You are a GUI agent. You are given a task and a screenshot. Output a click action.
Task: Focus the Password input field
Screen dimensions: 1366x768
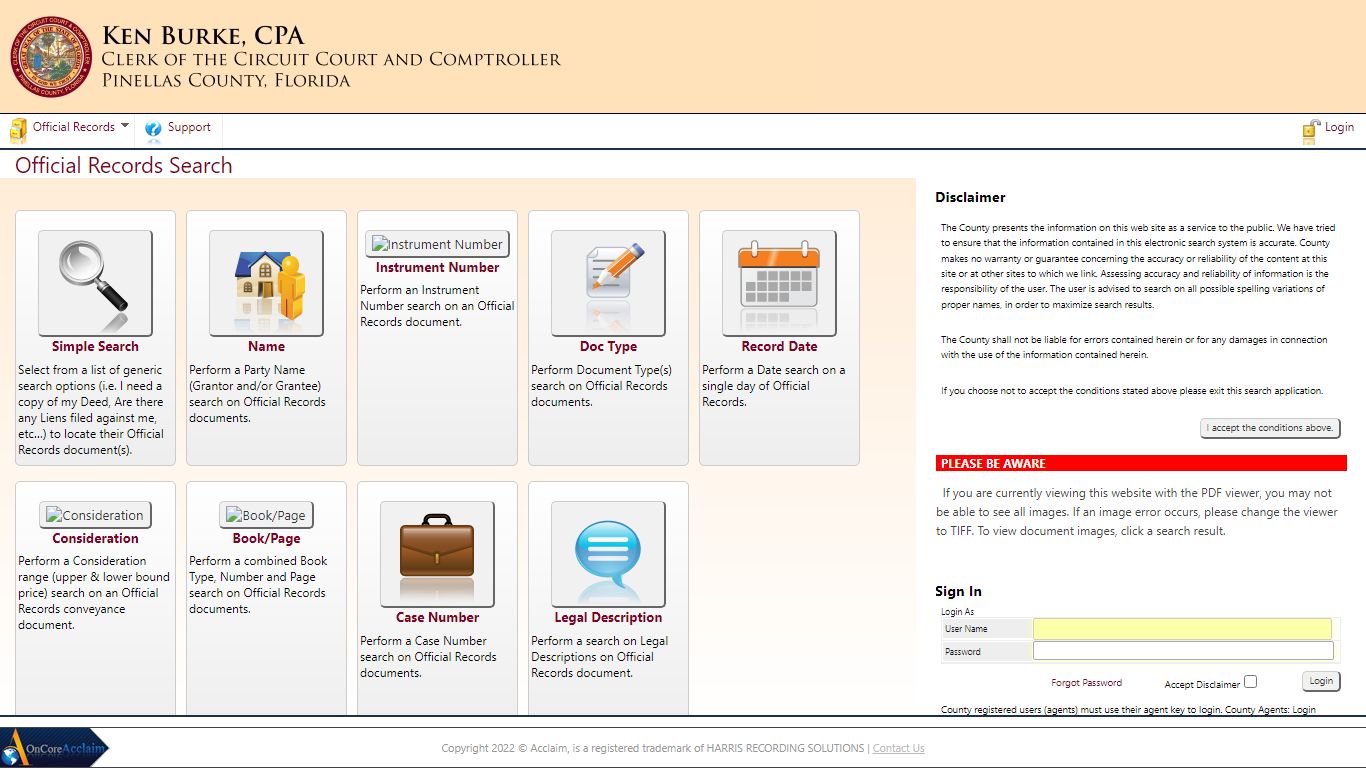pyautogui.click(x=1183, y=651)
